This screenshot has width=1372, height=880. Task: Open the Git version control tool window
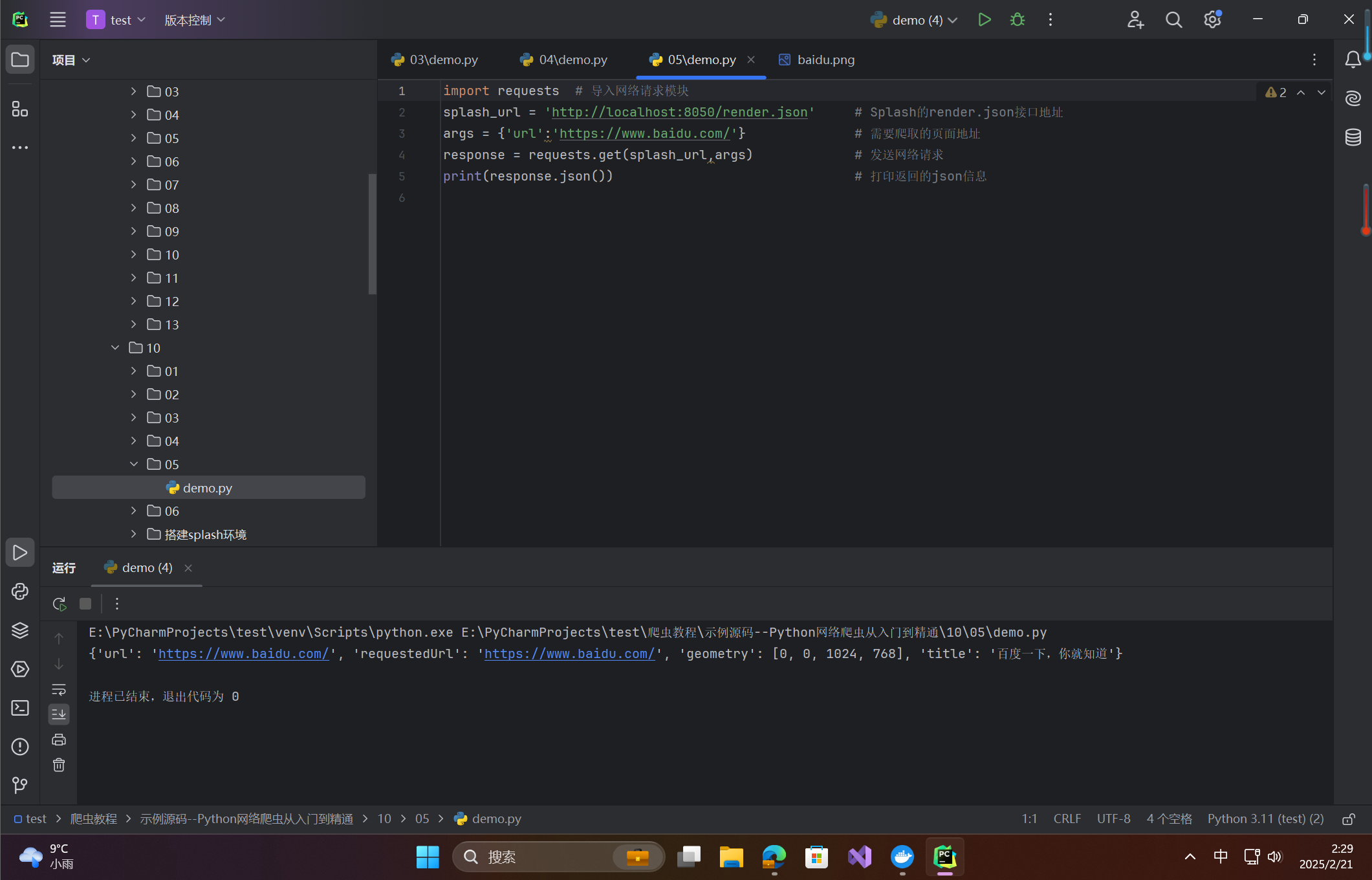20,785
